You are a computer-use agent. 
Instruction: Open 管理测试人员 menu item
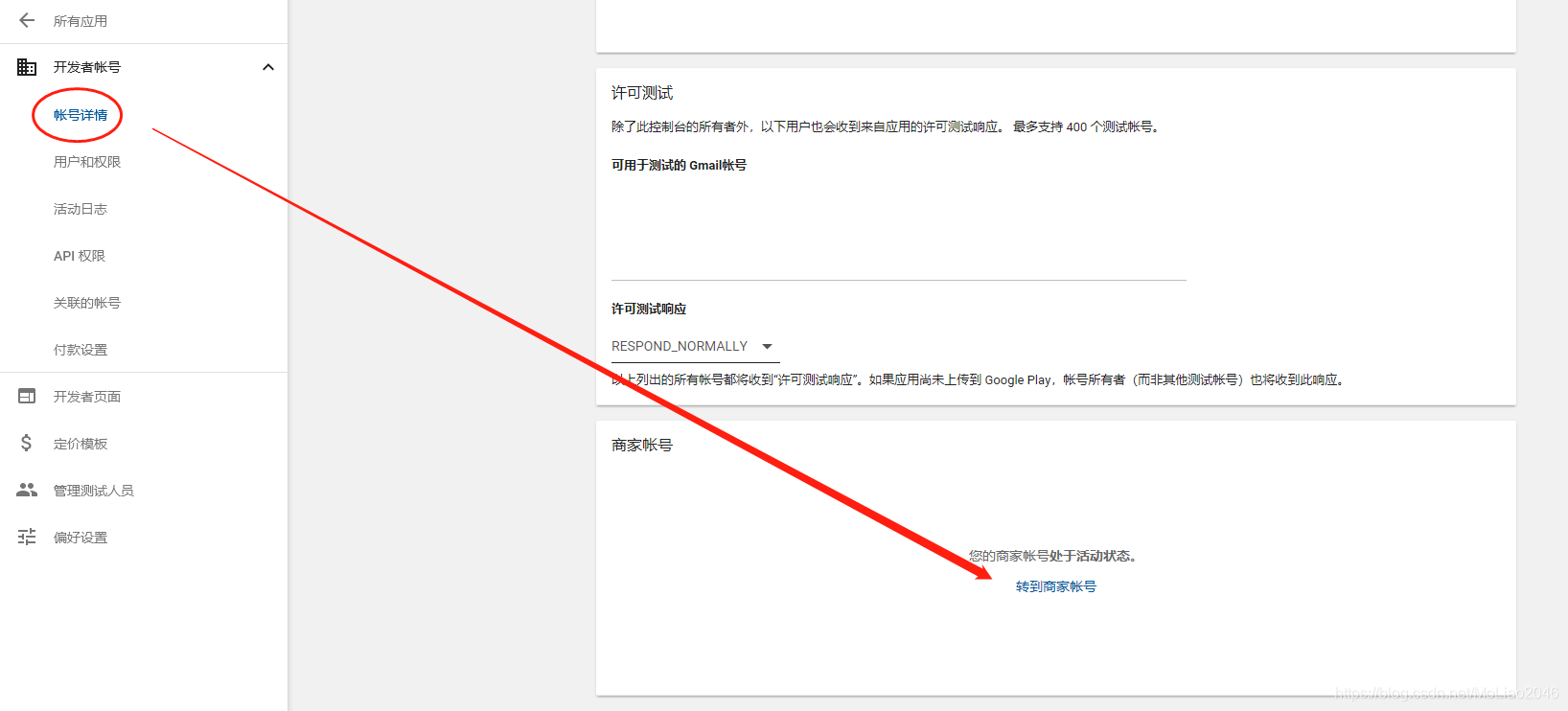click(x=94, y=491)
